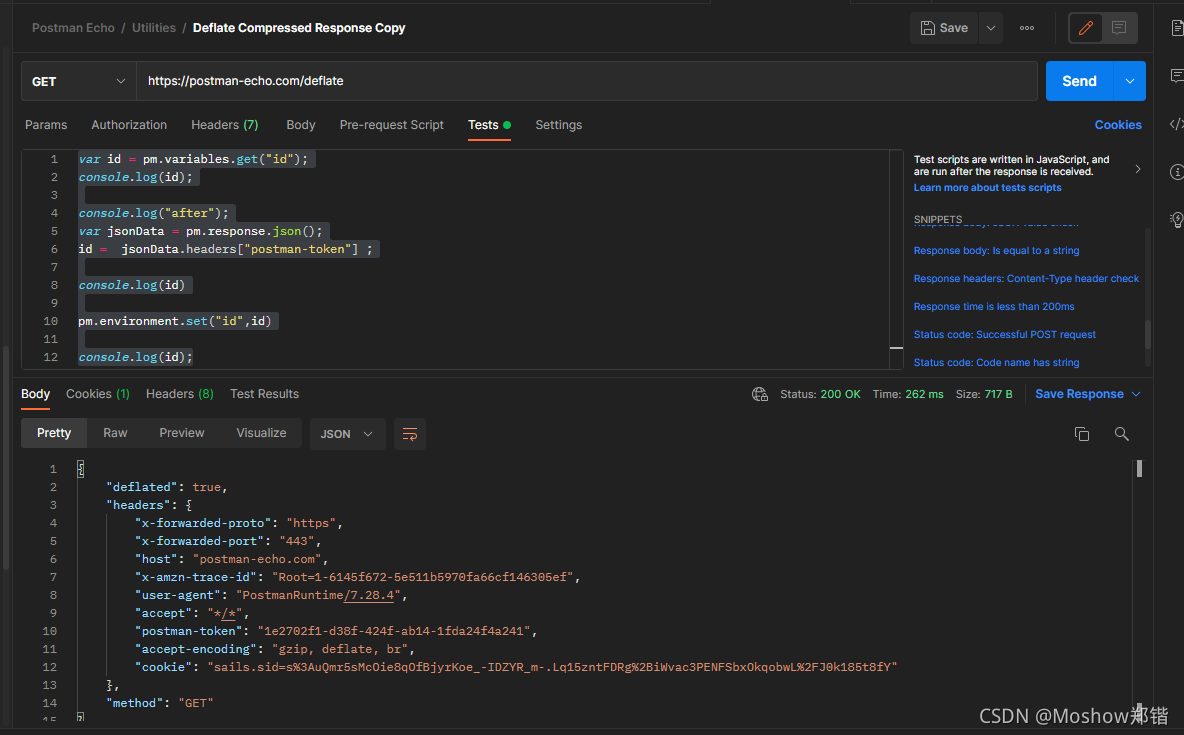
Task: Open the Settings tab
Action: click(x=558, y=125)
